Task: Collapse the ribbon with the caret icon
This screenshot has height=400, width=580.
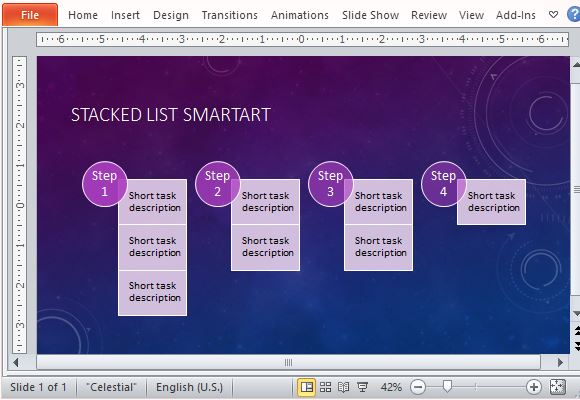Action: (553, 15)
